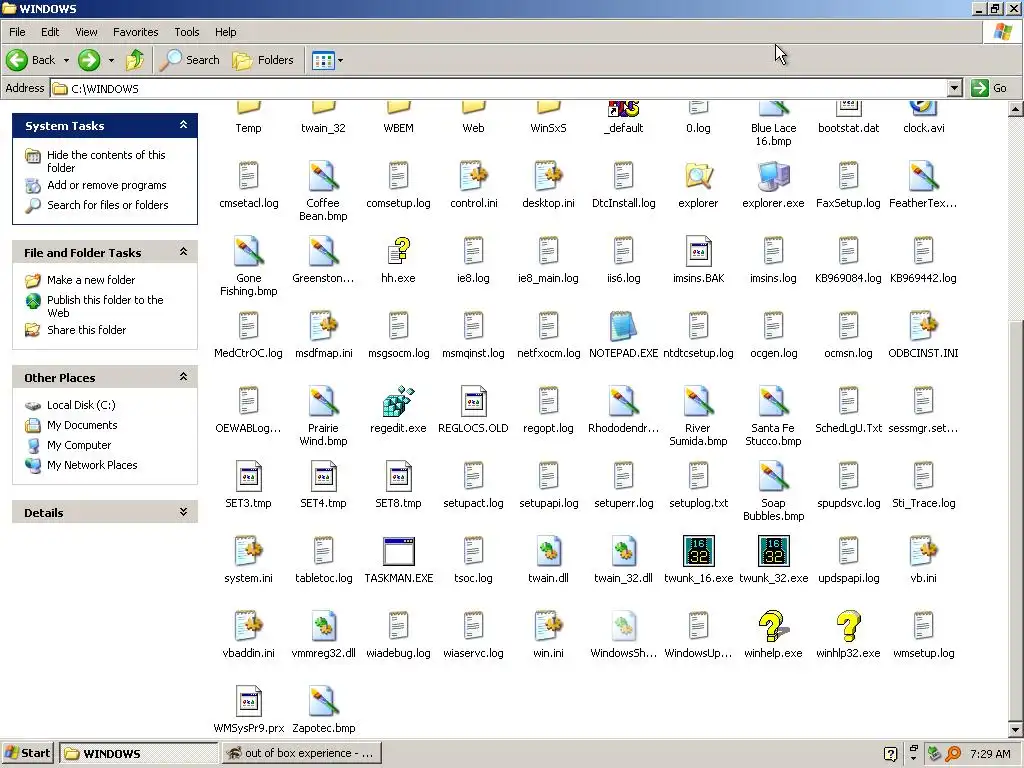Select the NOTEPAD.EXE file icon
This screenshot has height=768, width=1024.
(623, 326)
